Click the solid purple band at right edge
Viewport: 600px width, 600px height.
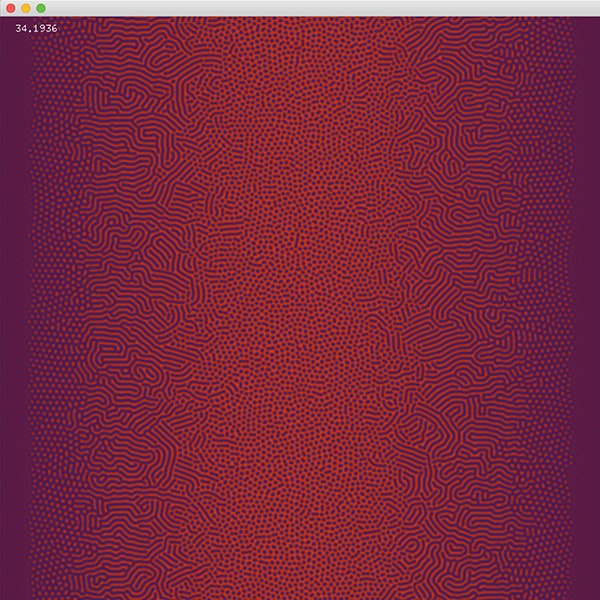(587, 300)
